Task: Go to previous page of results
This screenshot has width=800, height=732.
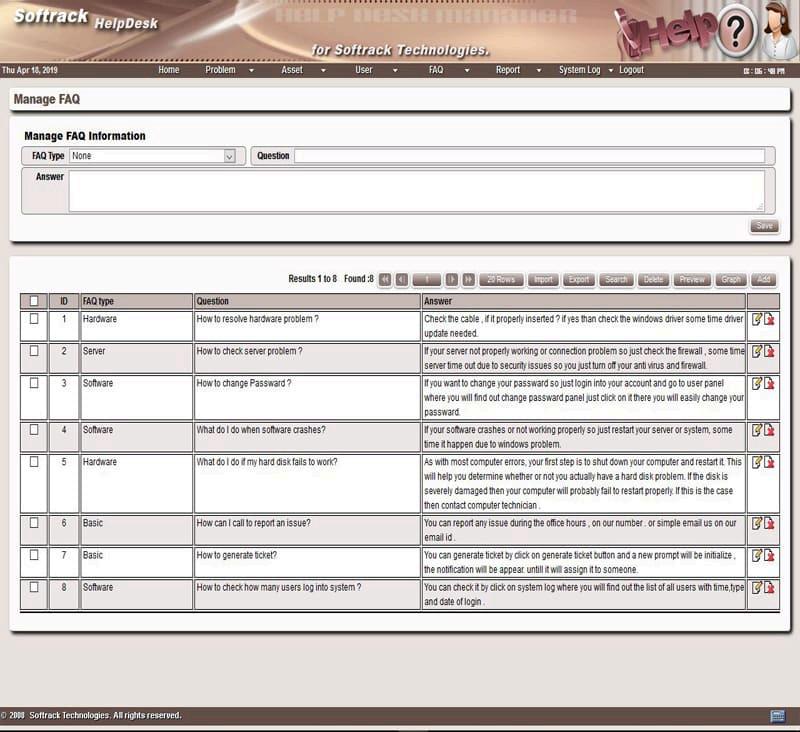Action: click(402, 280)
